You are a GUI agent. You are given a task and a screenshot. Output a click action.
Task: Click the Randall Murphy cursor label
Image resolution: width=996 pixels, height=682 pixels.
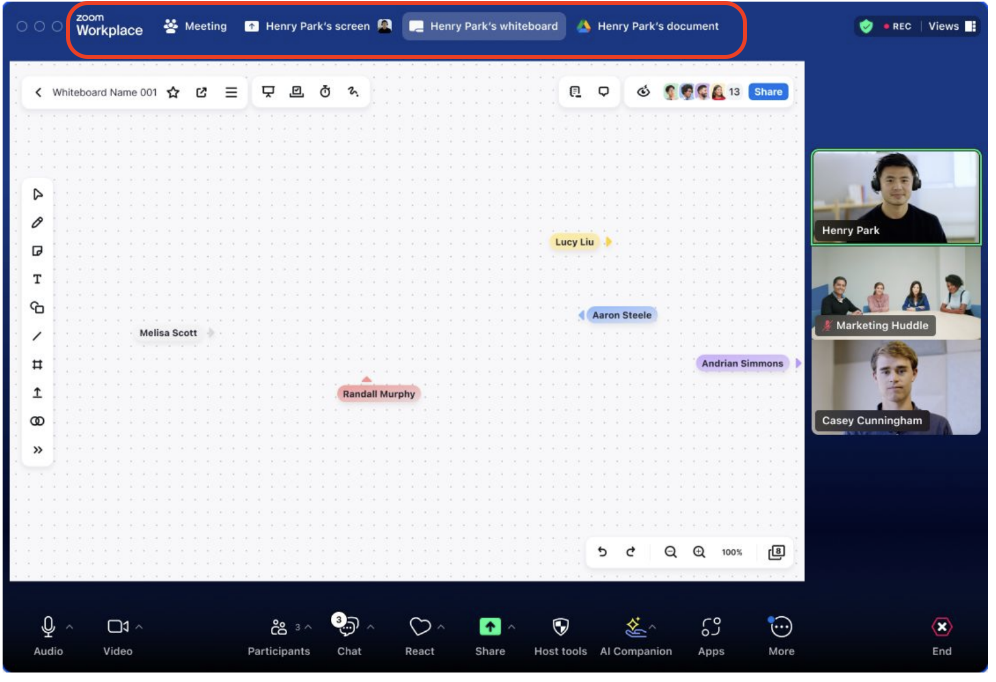379,394
